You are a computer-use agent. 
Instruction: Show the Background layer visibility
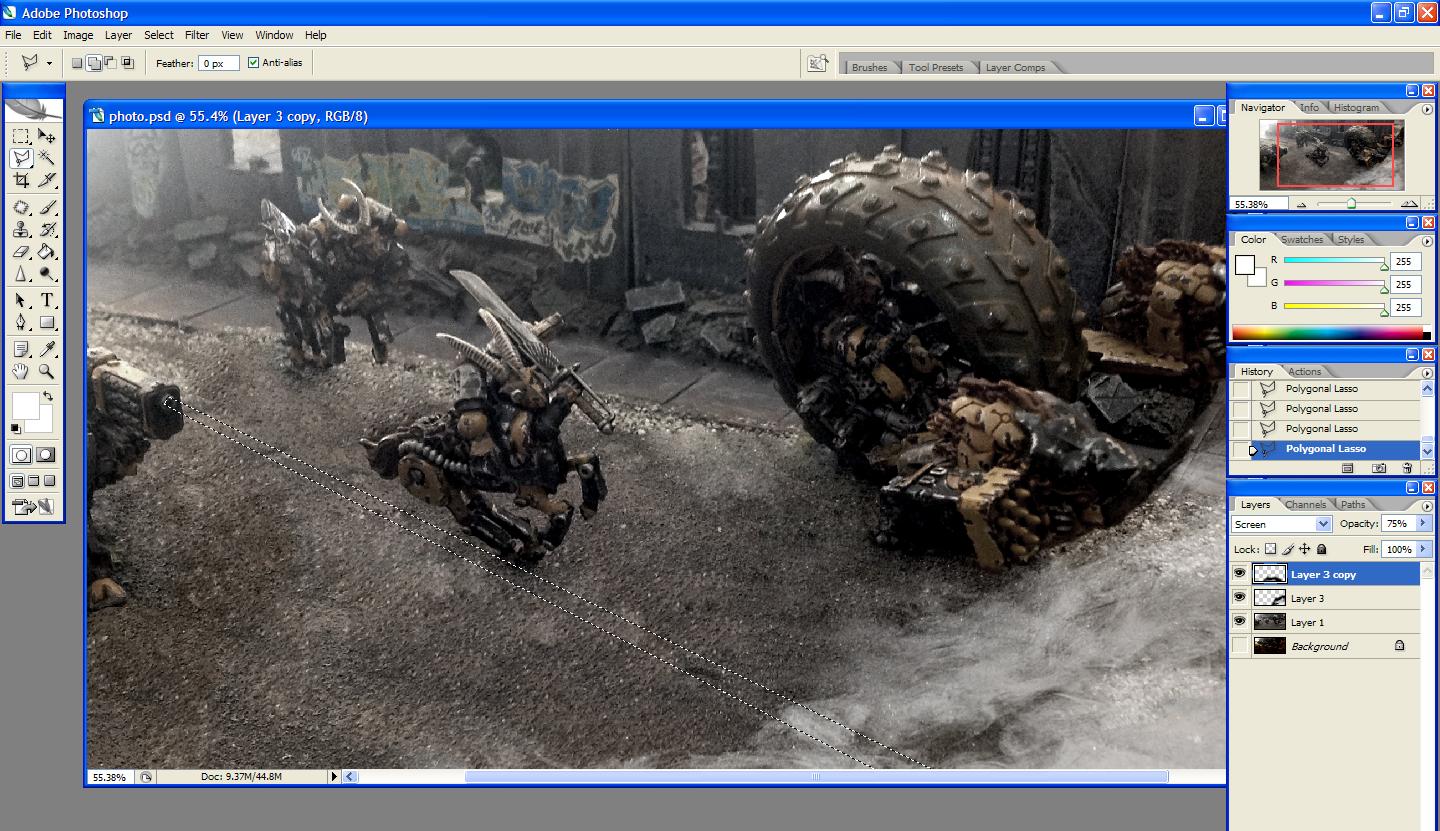coord(1240,646)
